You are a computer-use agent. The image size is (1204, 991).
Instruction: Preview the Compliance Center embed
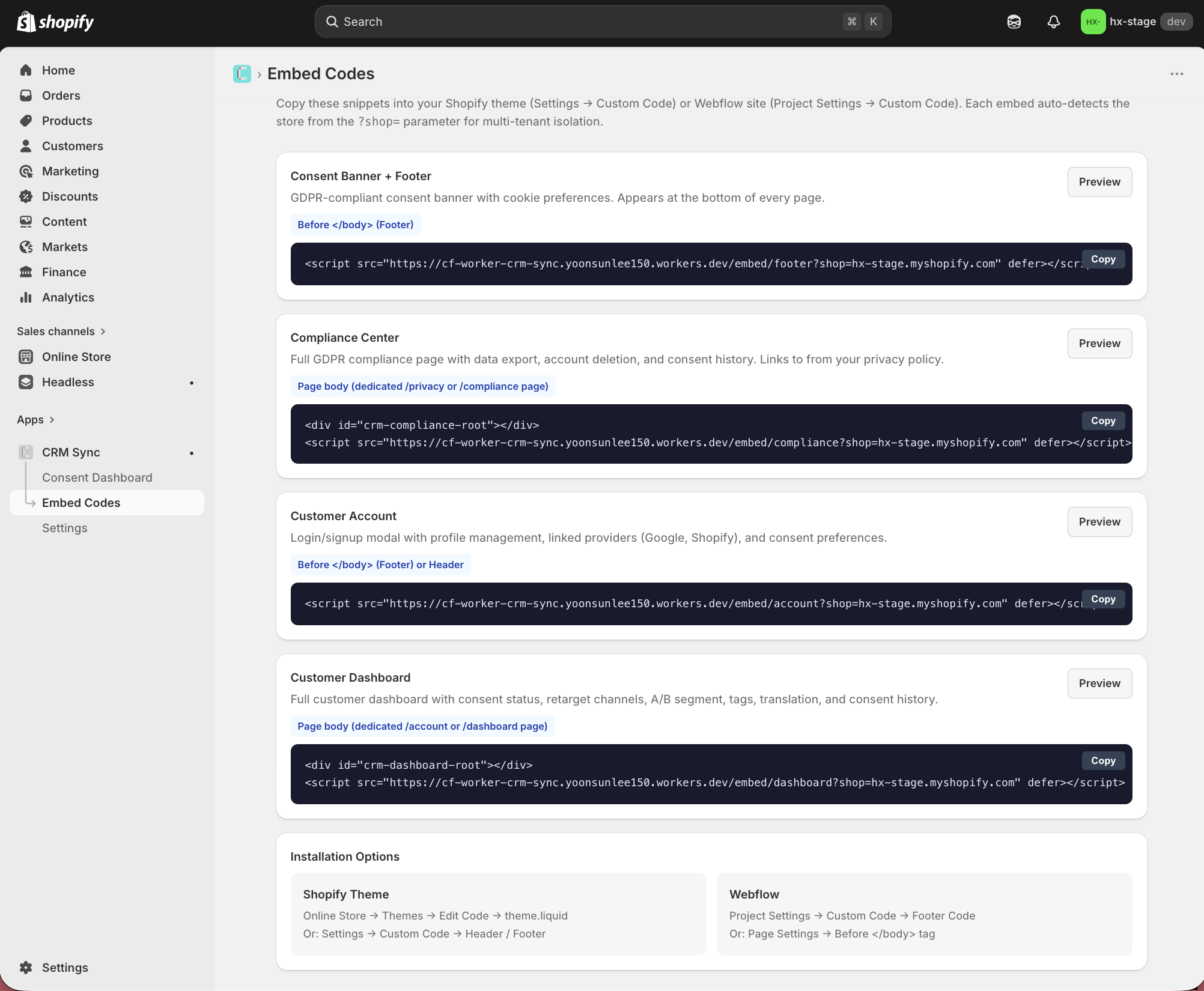[1099, 344]
